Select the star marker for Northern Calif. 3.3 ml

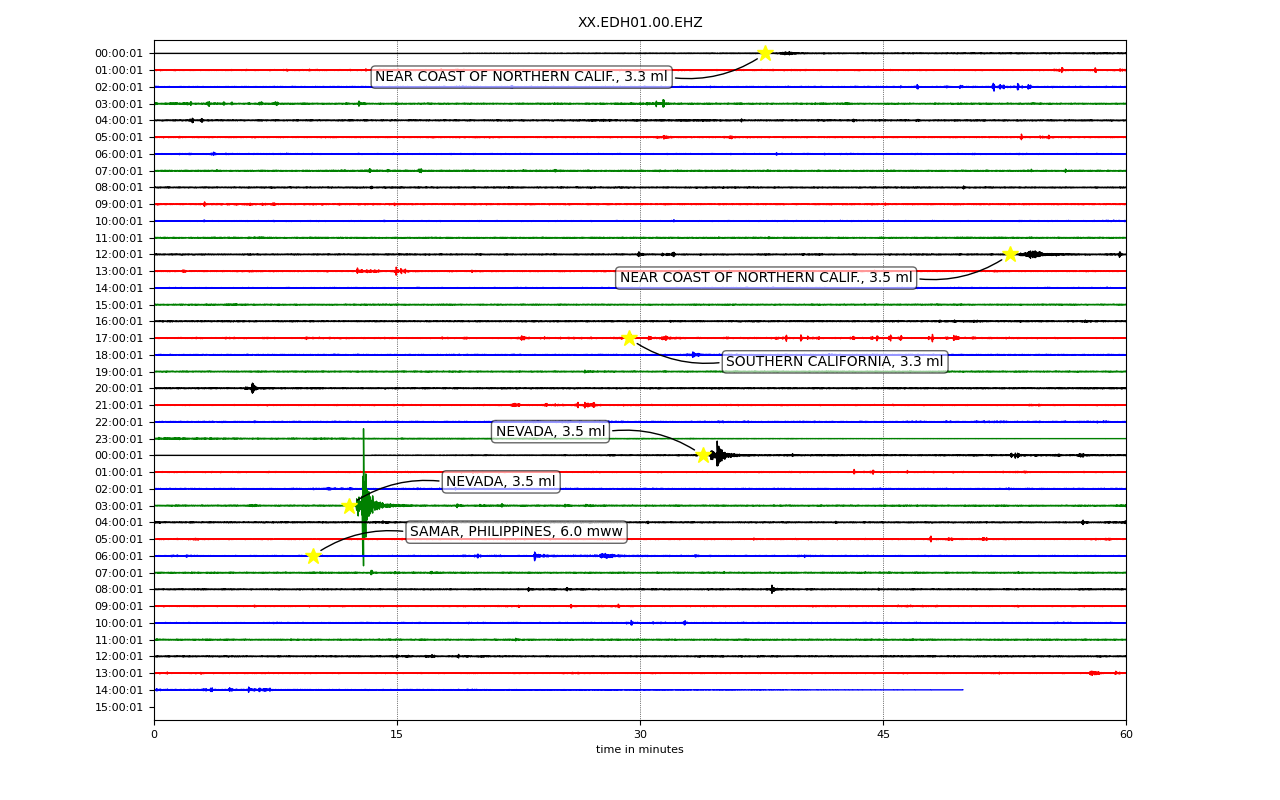tap(765, 53)
